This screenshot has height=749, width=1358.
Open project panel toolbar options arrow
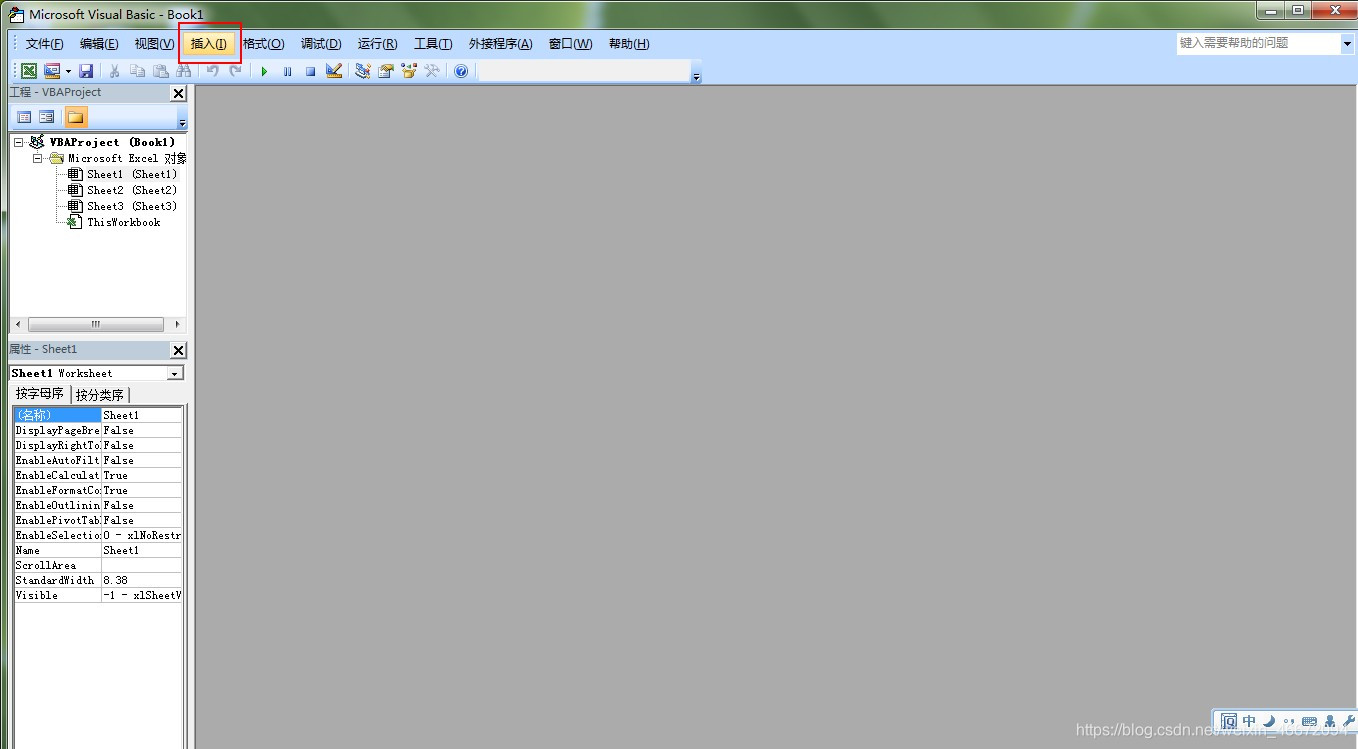[182, 121]
